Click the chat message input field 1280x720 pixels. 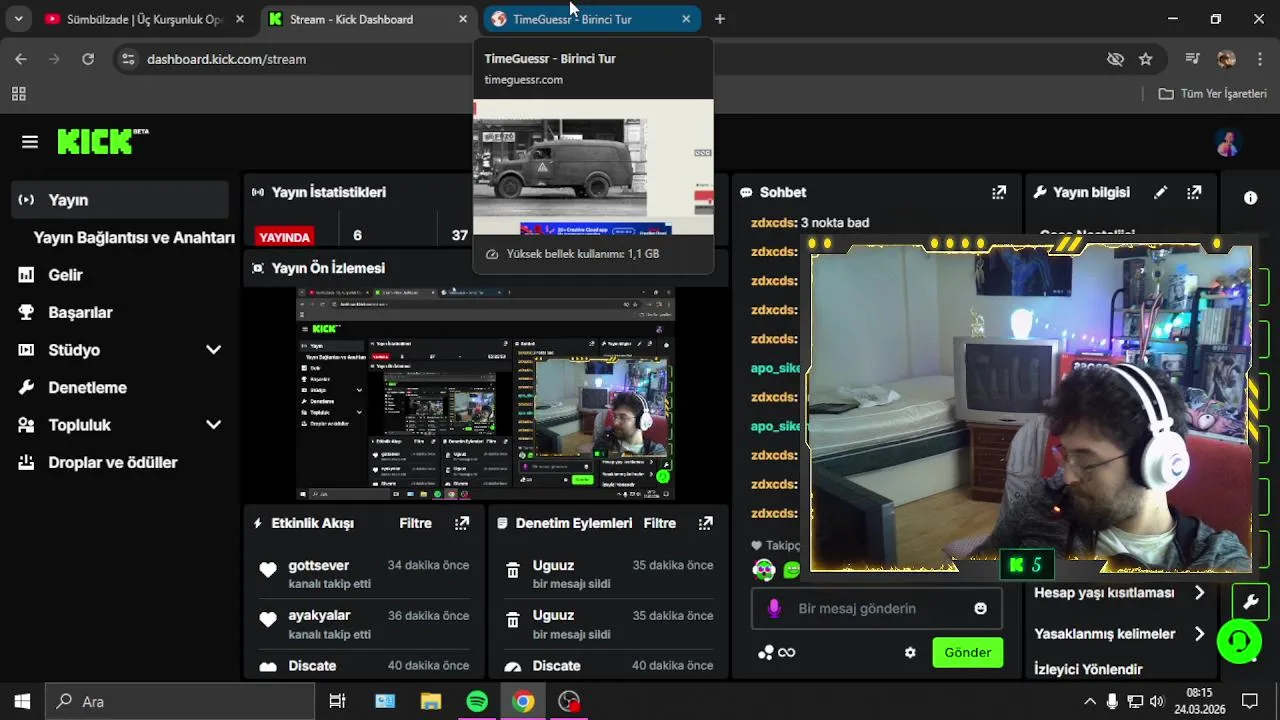(876, 608)
